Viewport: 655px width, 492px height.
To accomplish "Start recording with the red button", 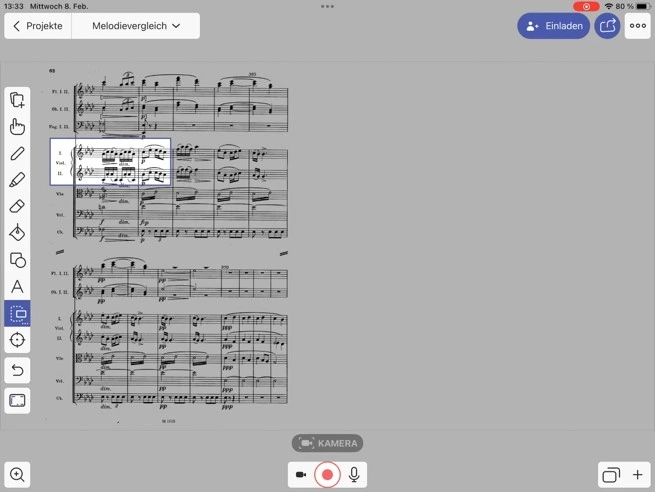I will [x=327, y=475].
